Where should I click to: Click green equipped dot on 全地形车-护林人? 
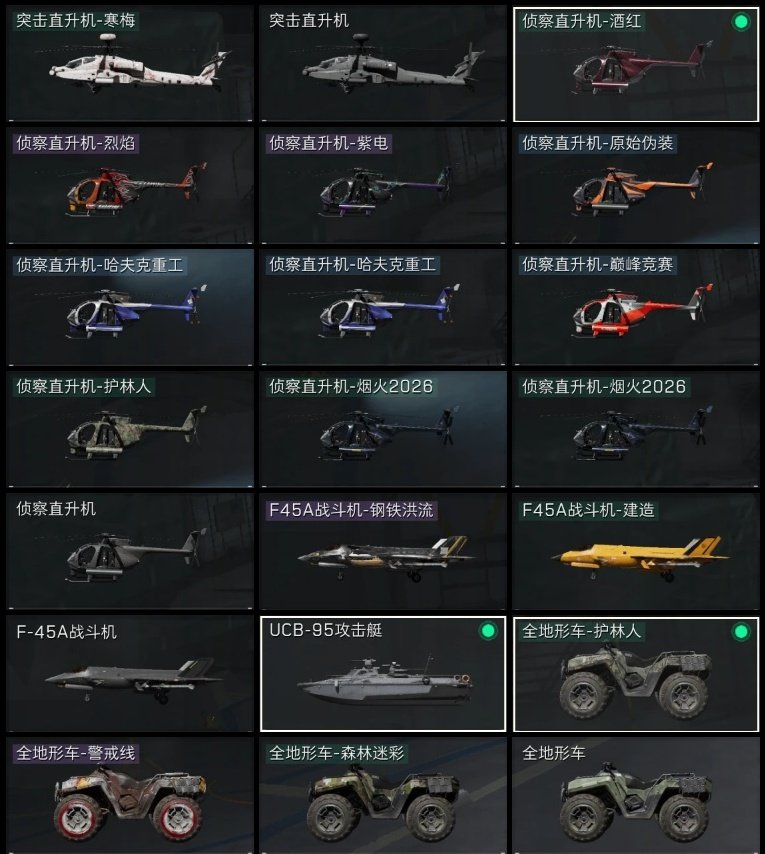(x=741, y=632)
